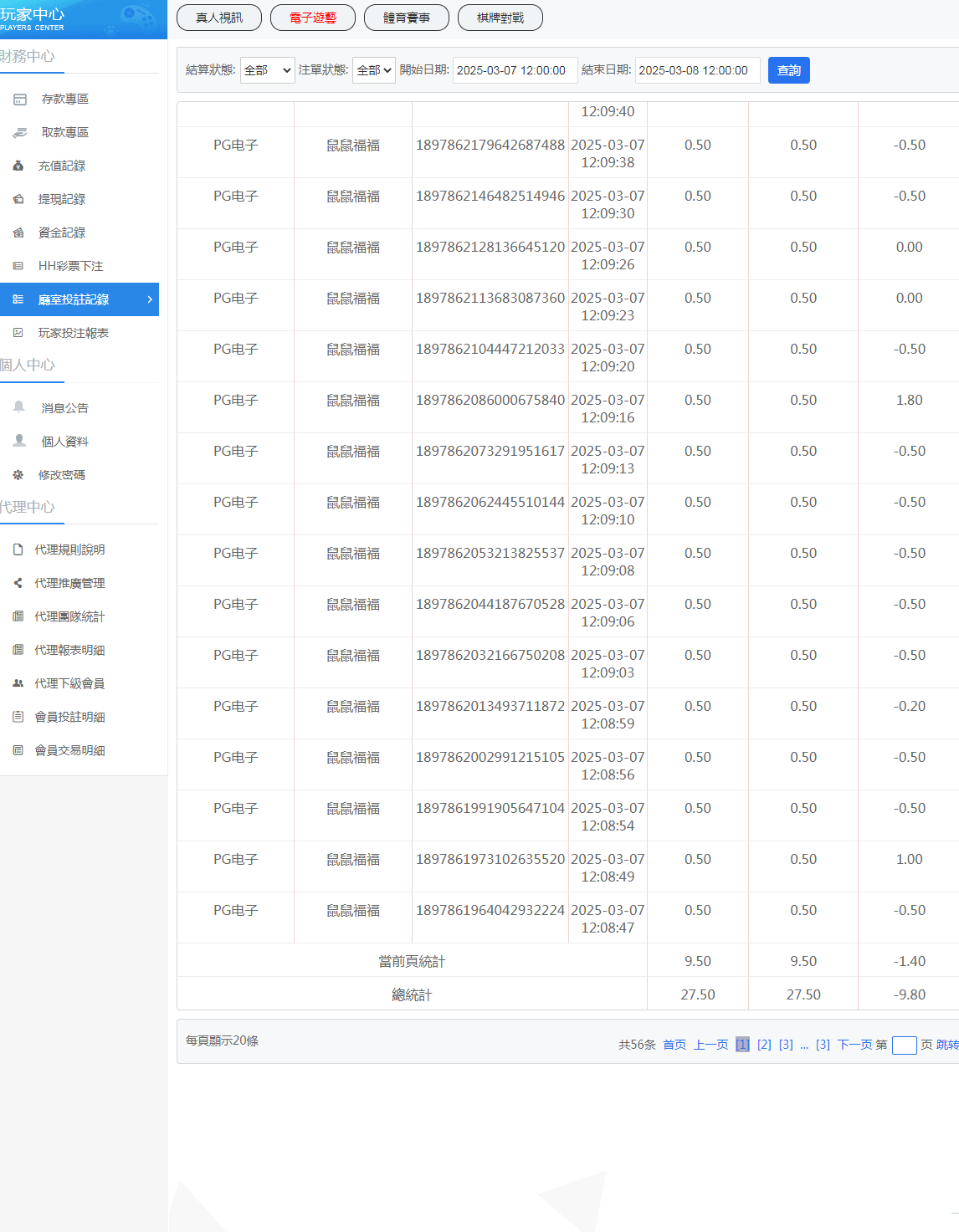The image size is (959, 1232).
Task: Click the 下一页 next page link
Action: [x=854, y=1045]
